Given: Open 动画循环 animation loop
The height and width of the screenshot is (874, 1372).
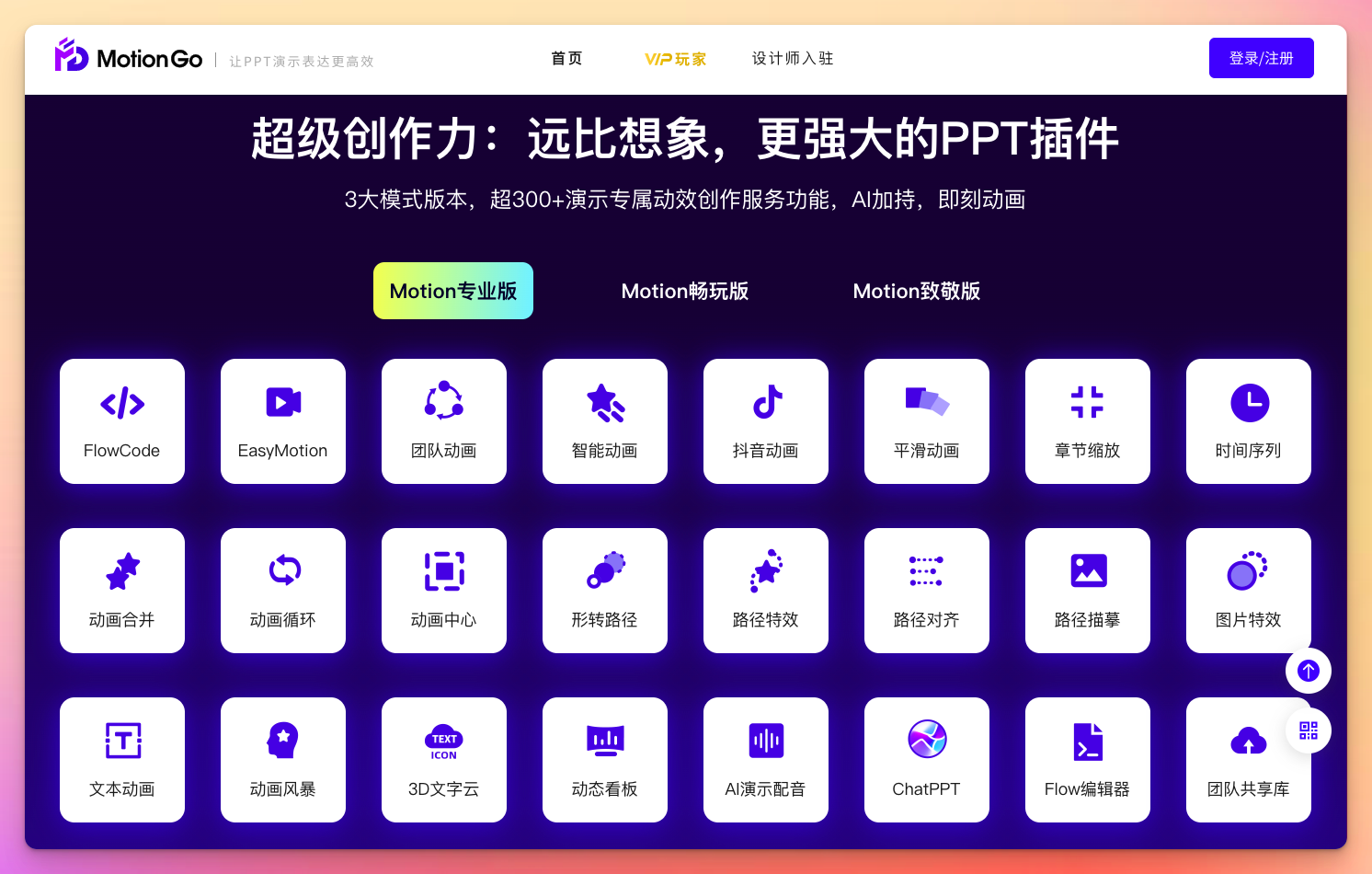Looking at the screenshot, I should pyautogui.click(x=282, y=591).
